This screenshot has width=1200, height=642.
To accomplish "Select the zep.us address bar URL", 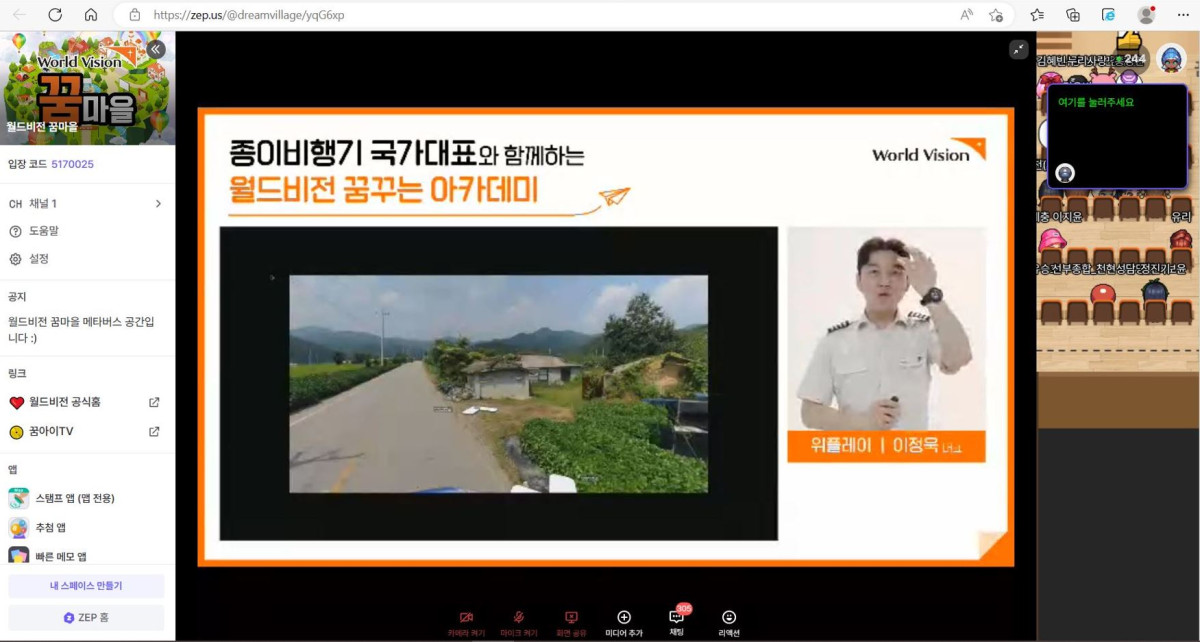I will 249,15.
